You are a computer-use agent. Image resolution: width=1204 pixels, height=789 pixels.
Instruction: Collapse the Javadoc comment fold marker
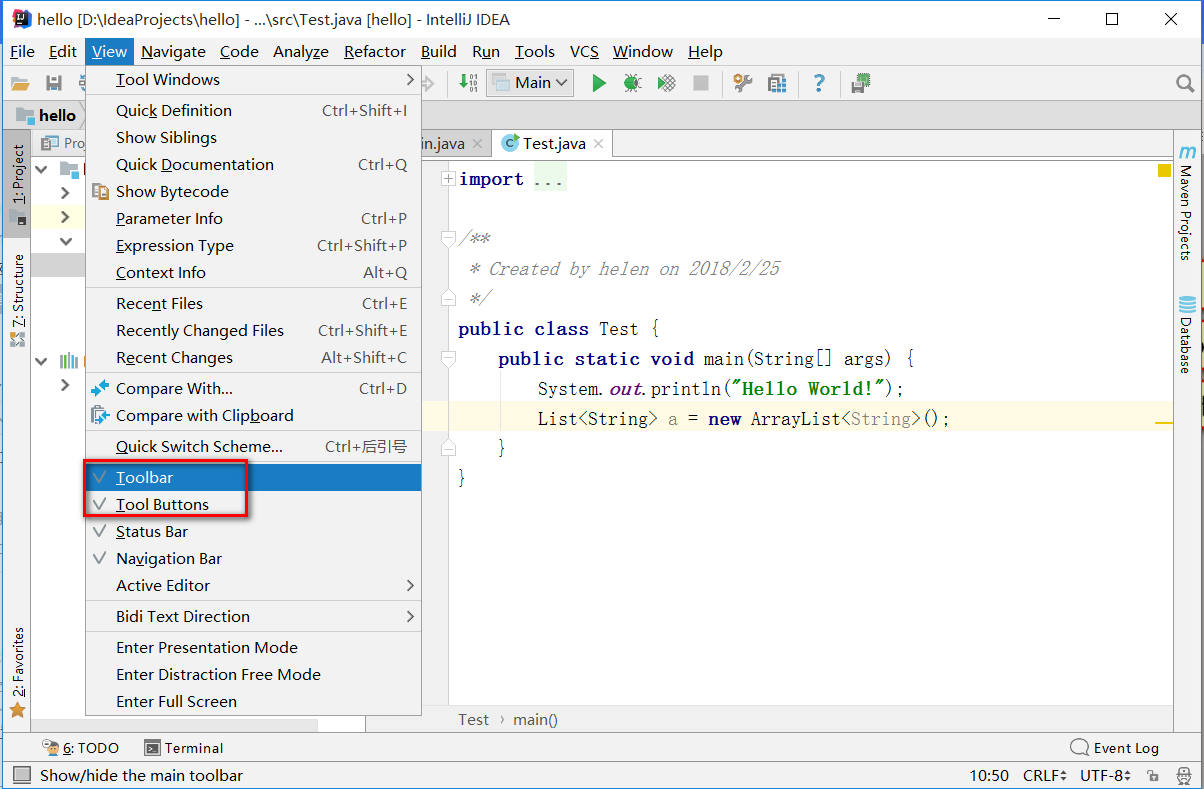coord(448,239)
